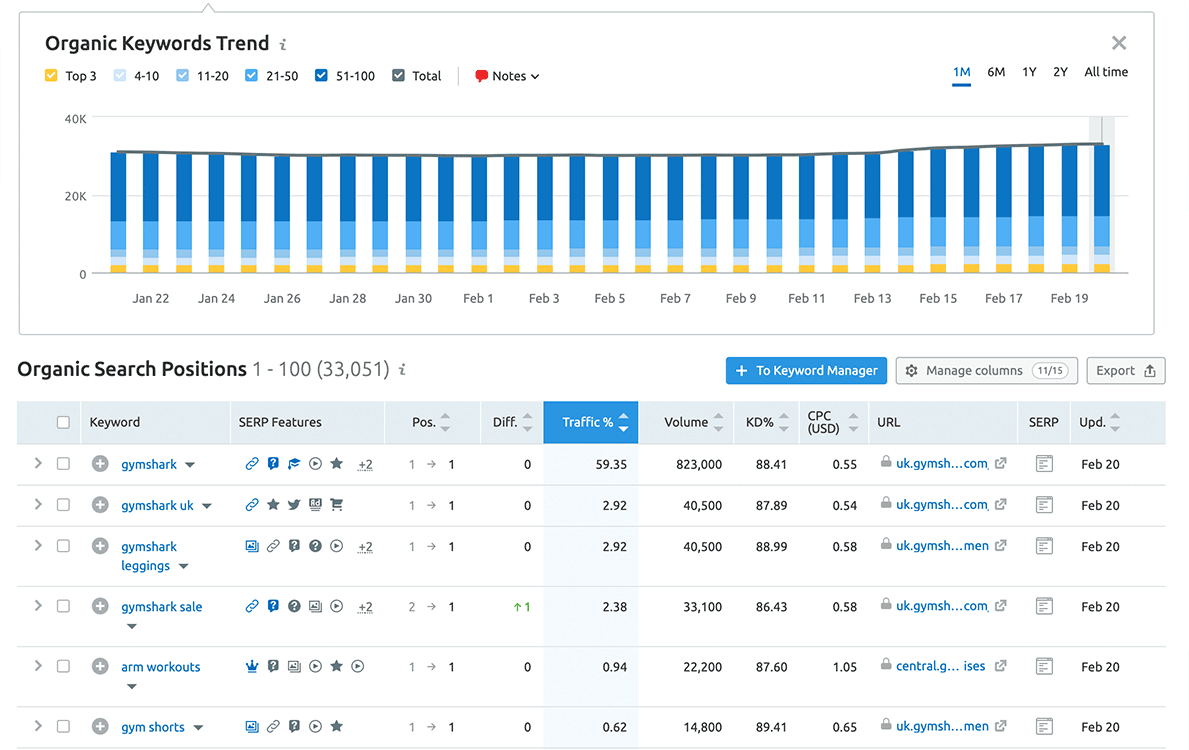Add gymshark uk keyword via plus icon
The image size is (1189, 750).
pos(100,504)
